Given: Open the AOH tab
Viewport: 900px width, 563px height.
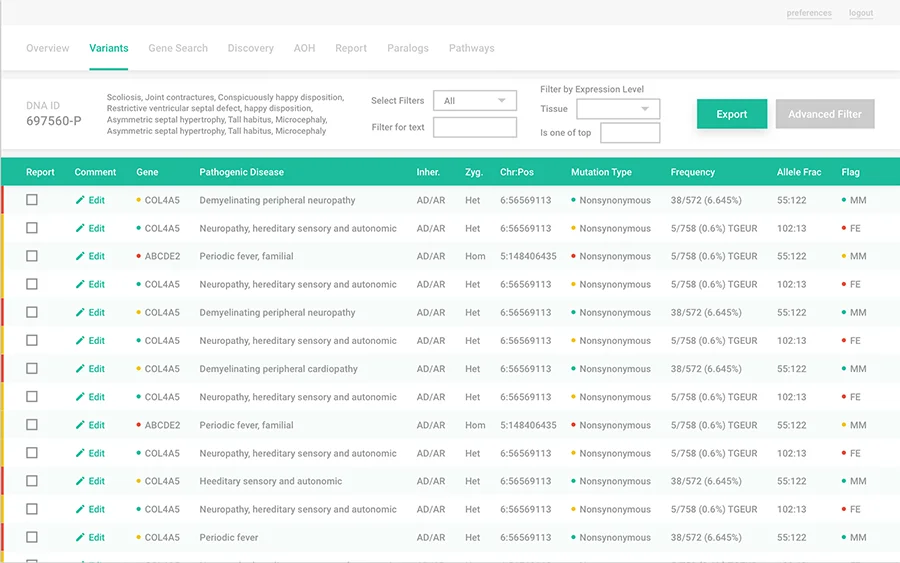Looking at the screenshot, I should pyautogui.click(x=304, y=48).
